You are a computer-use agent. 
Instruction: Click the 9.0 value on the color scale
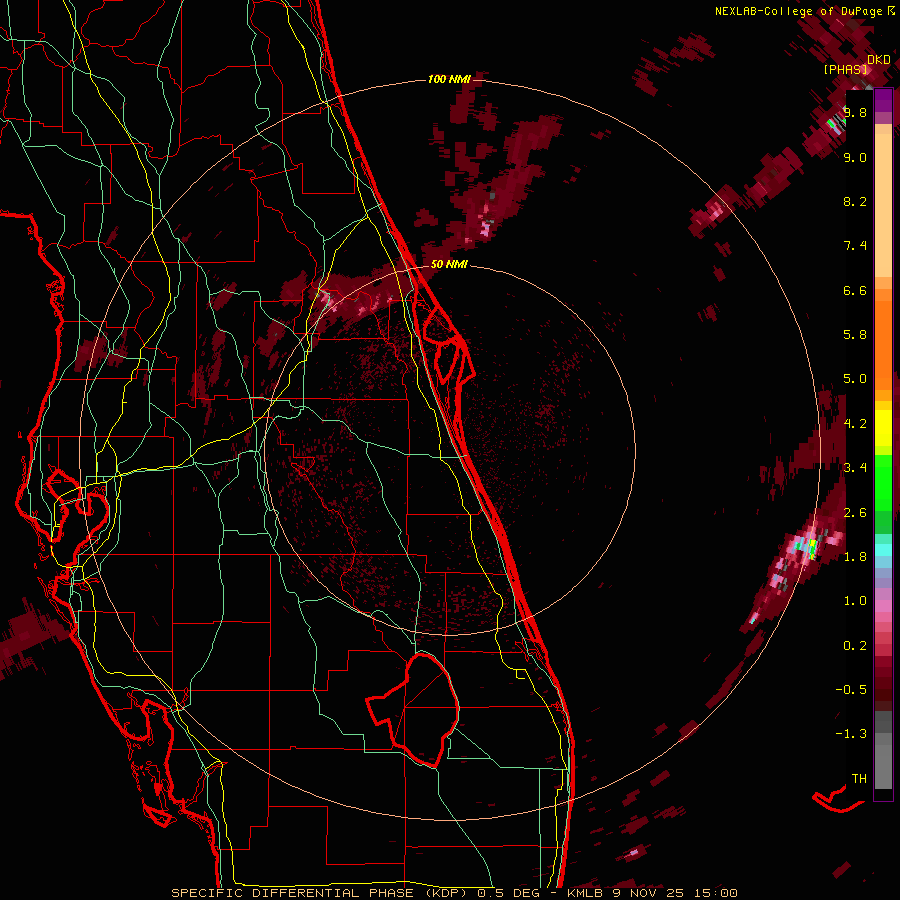click(855, 157)
